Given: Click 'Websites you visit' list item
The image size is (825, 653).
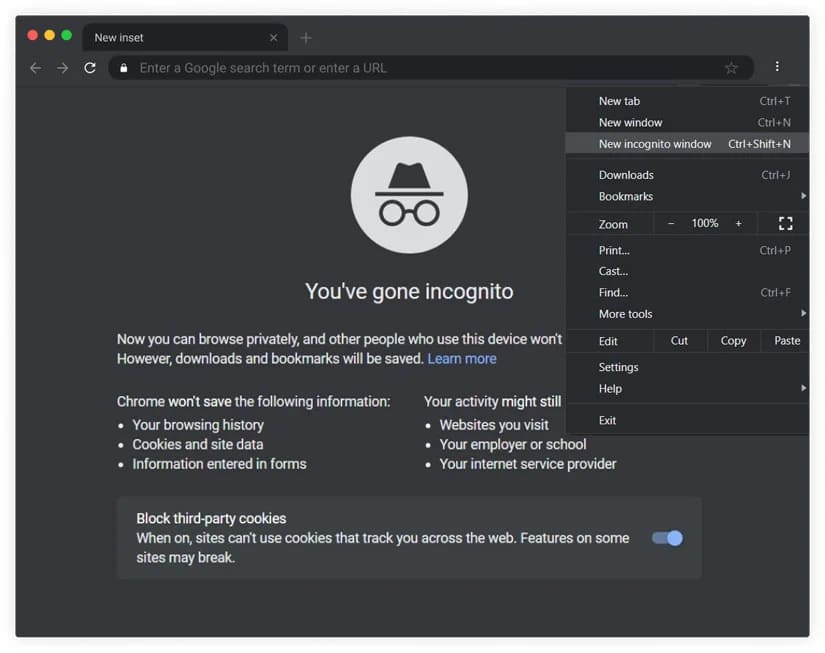Looking at the screenshot, I should pos(494,425).
